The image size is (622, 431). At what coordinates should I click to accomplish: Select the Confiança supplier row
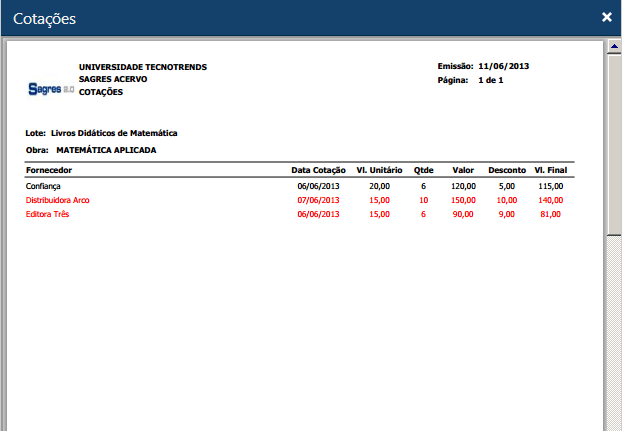46,186
